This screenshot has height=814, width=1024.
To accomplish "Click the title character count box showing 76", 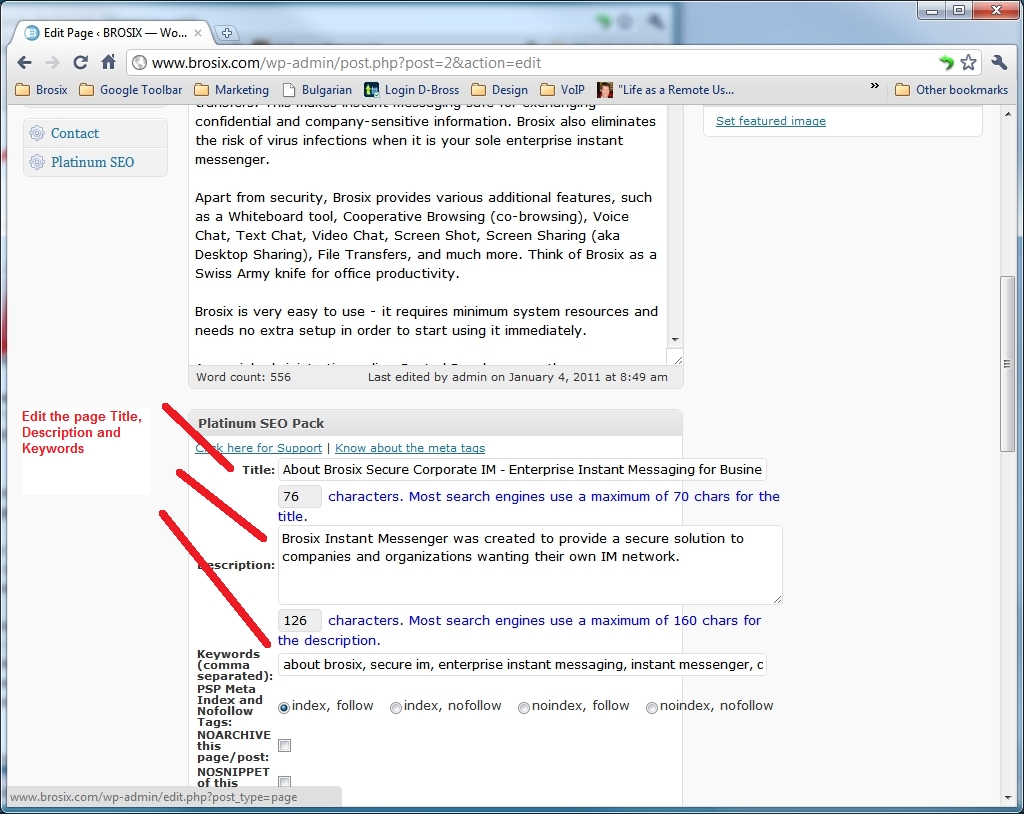I will 300,497.
